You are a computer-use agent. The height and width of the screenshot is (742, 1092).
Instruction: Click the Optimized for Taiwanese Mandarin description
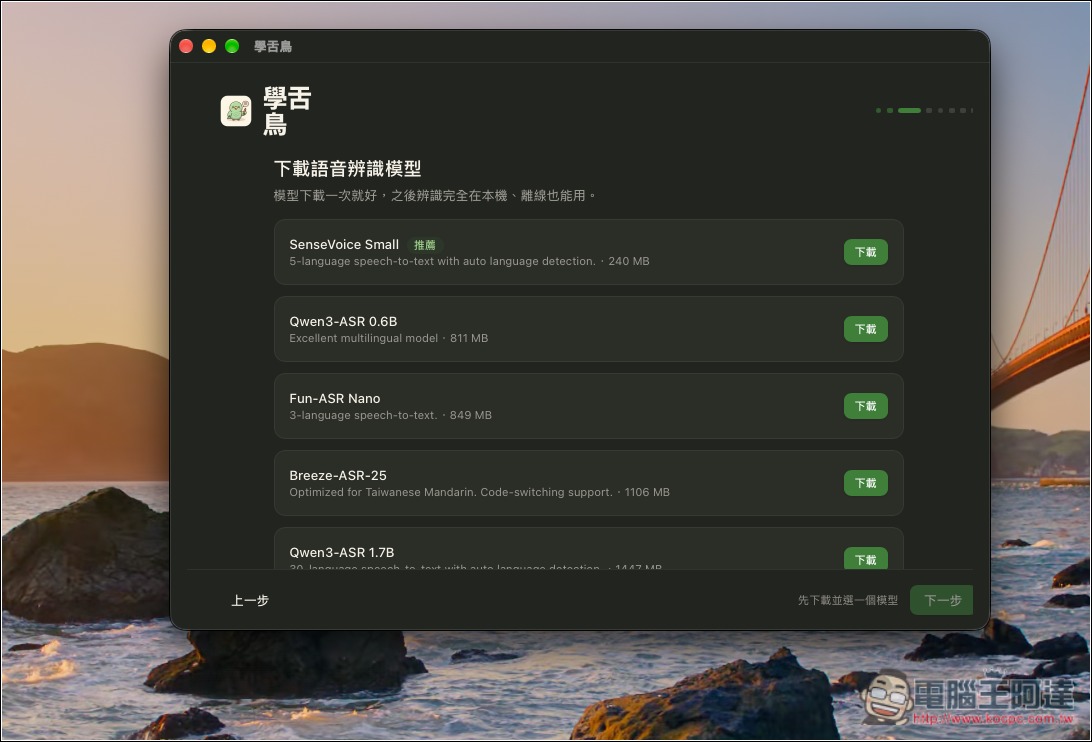pyautogui.click(x=480, y=492)
